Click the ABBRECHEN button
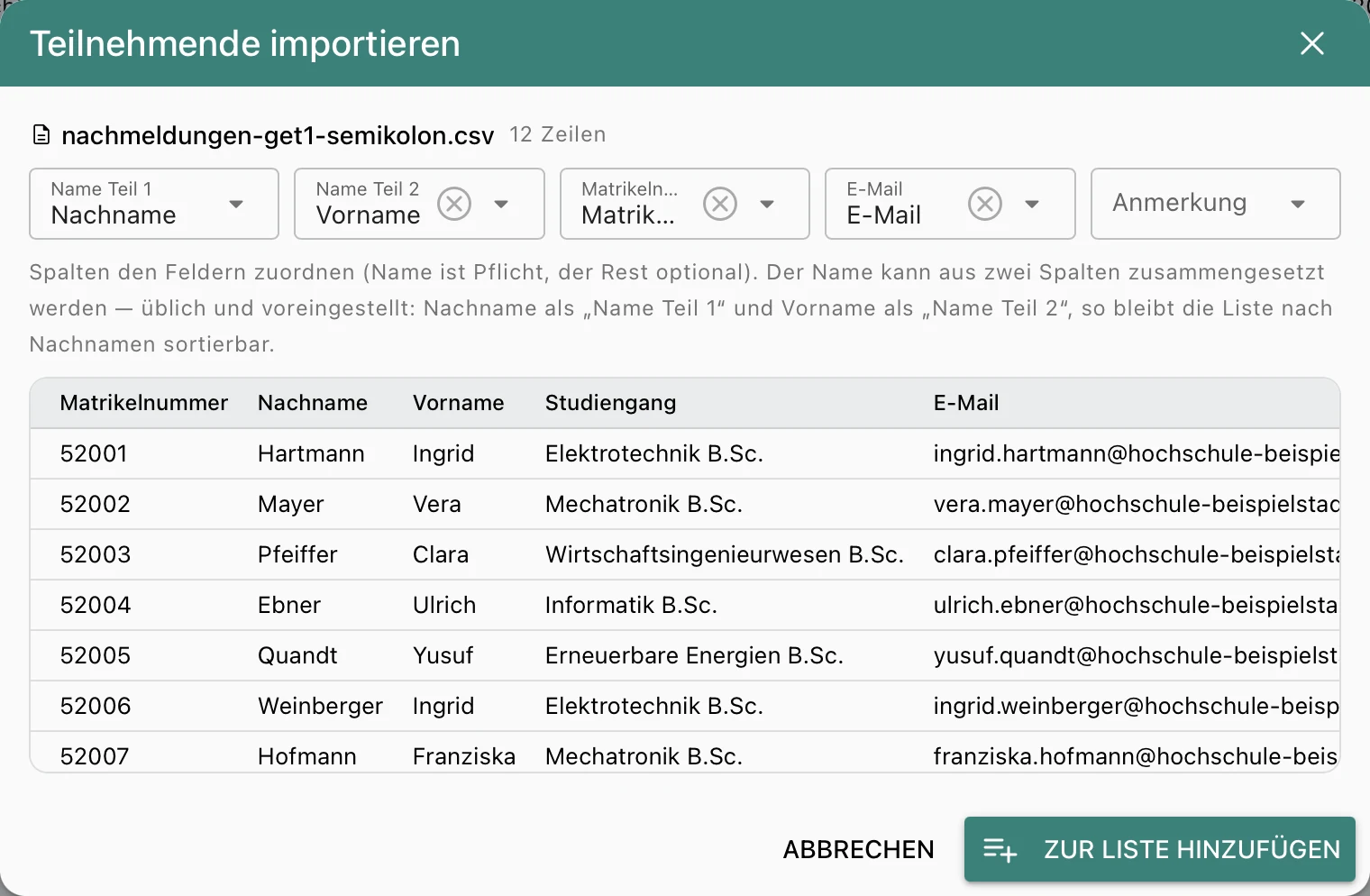Screen dimensions: 1370x896 [x=858, y=849]
